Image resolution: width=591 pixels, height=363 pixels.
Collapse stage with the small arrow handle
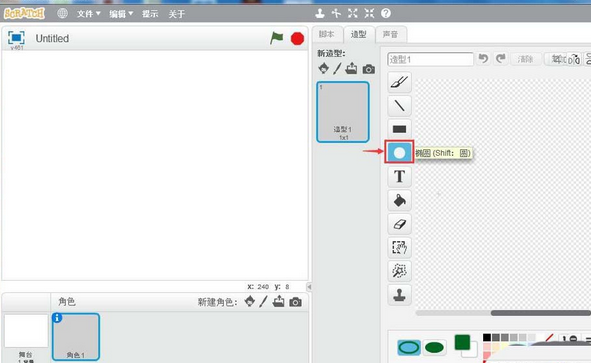309,287
